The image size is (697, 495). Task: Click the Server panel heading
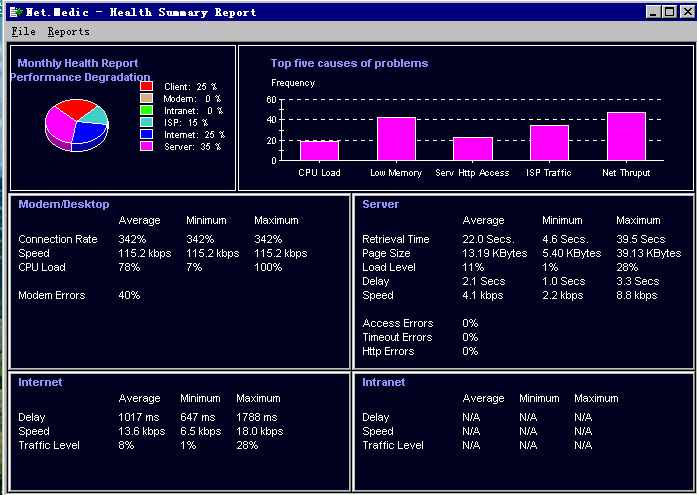tap(380, 204)
